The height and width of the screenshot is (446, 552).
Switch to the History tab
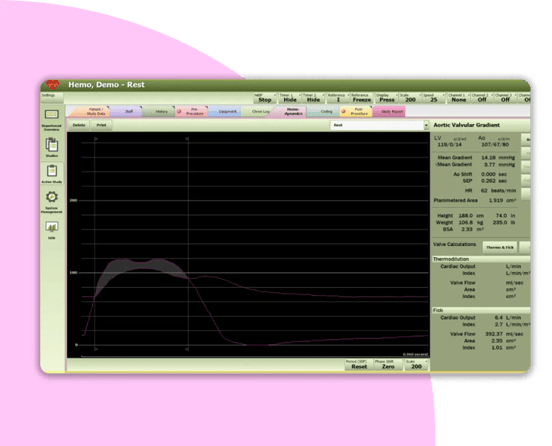pos(161,112)
